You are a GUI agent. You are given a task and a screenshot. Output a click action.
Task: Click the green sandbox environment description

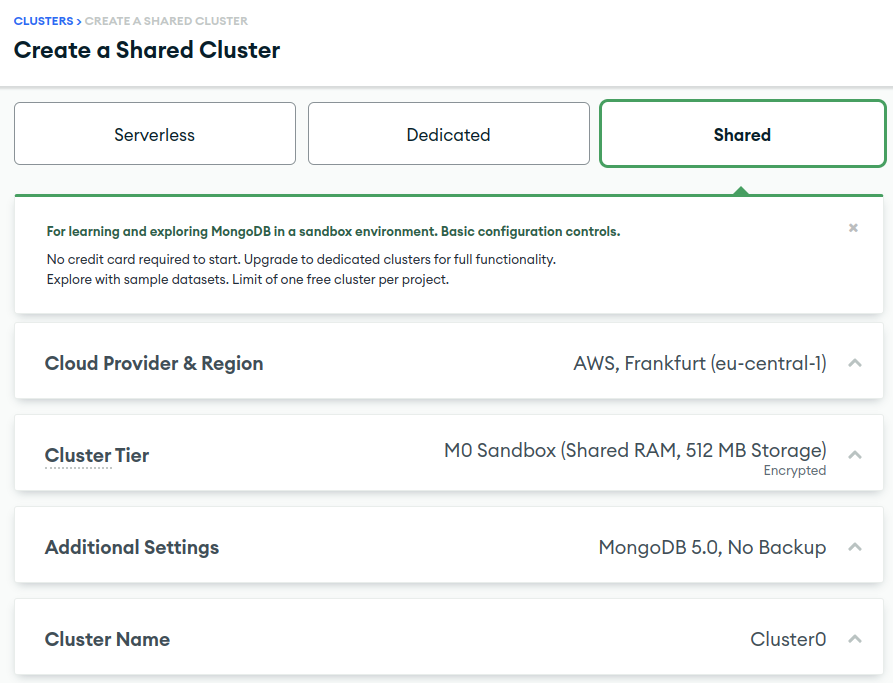point(333,231)
